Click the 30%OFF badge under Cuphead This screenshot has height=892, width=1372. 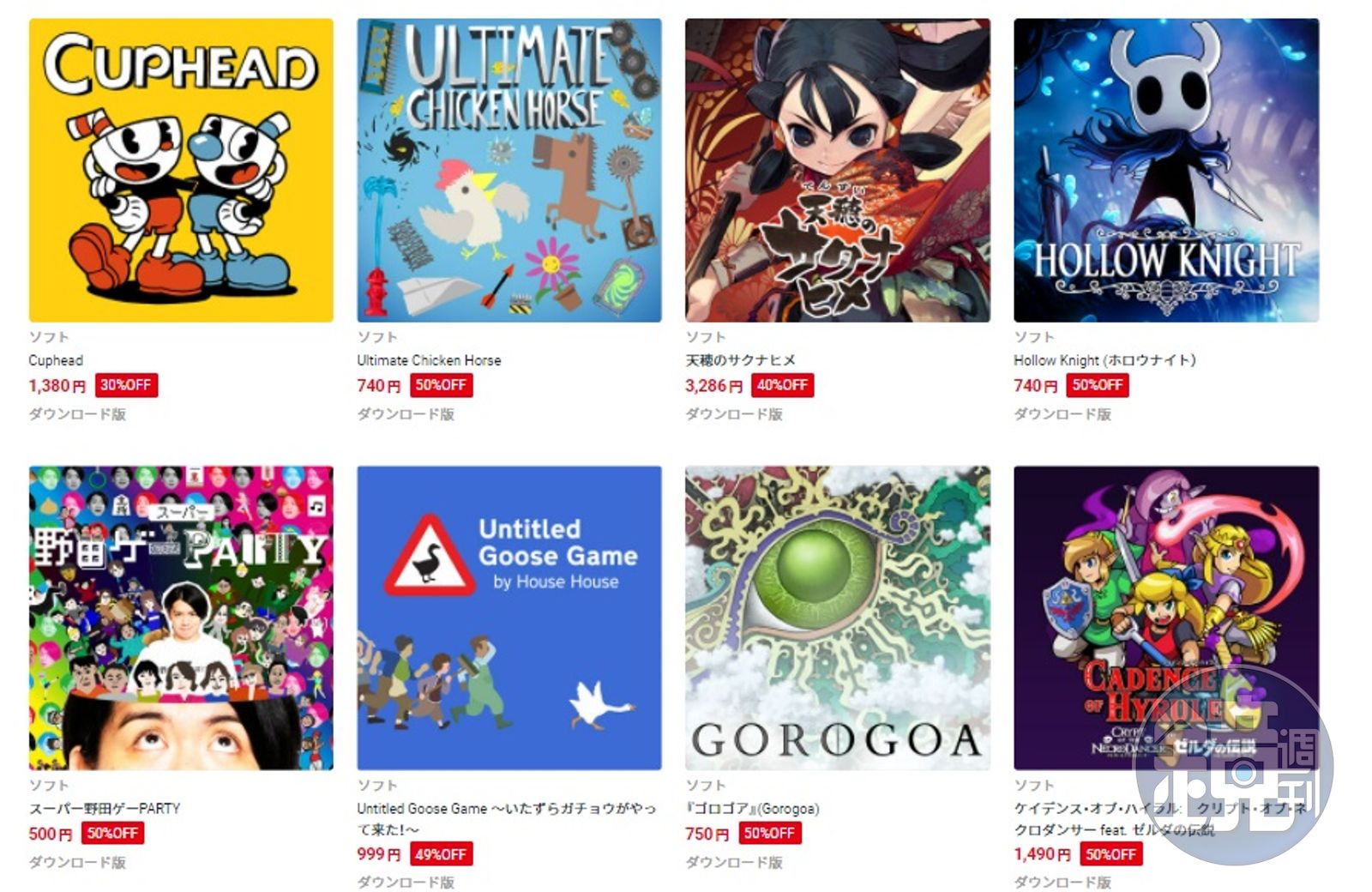[x=126, y=385]
